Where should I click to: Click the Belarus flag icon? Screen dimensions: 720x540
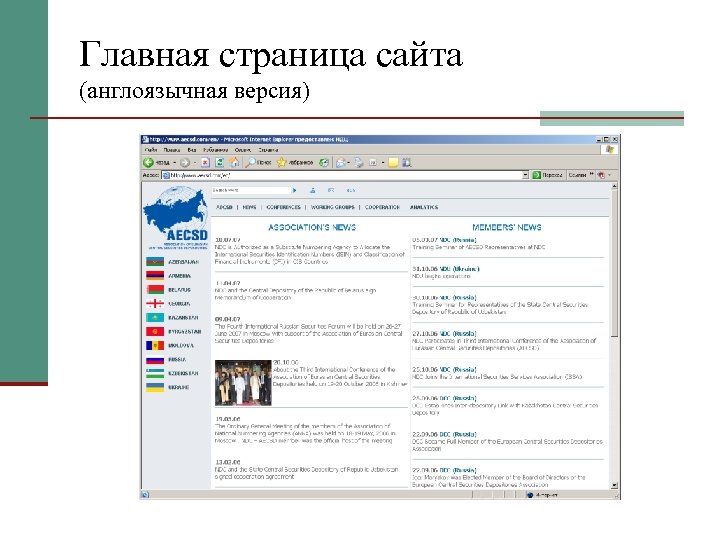[155, 290]
